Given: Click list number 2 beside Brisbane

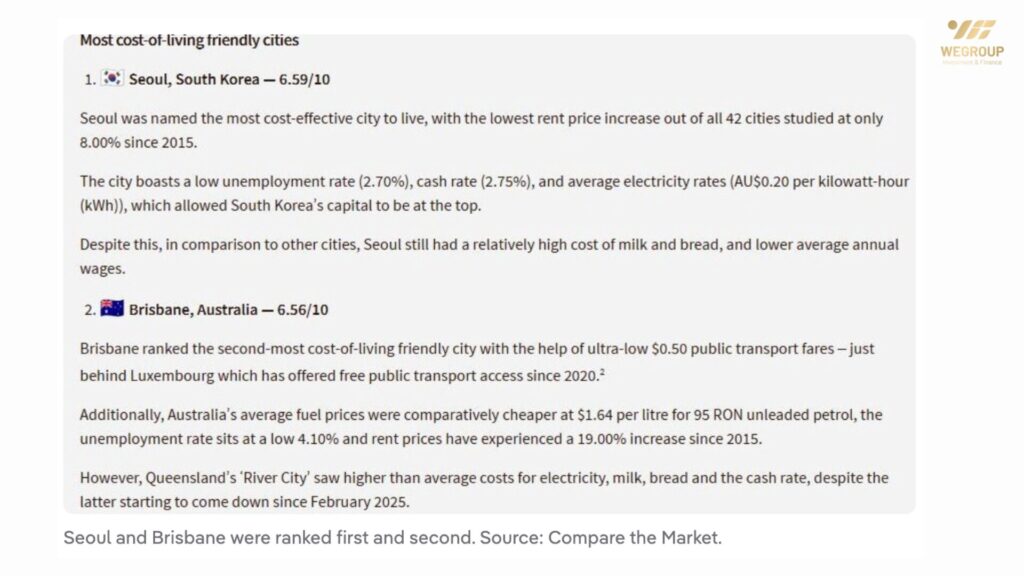Looking at the screenshot, I should [x=89, y=310].
